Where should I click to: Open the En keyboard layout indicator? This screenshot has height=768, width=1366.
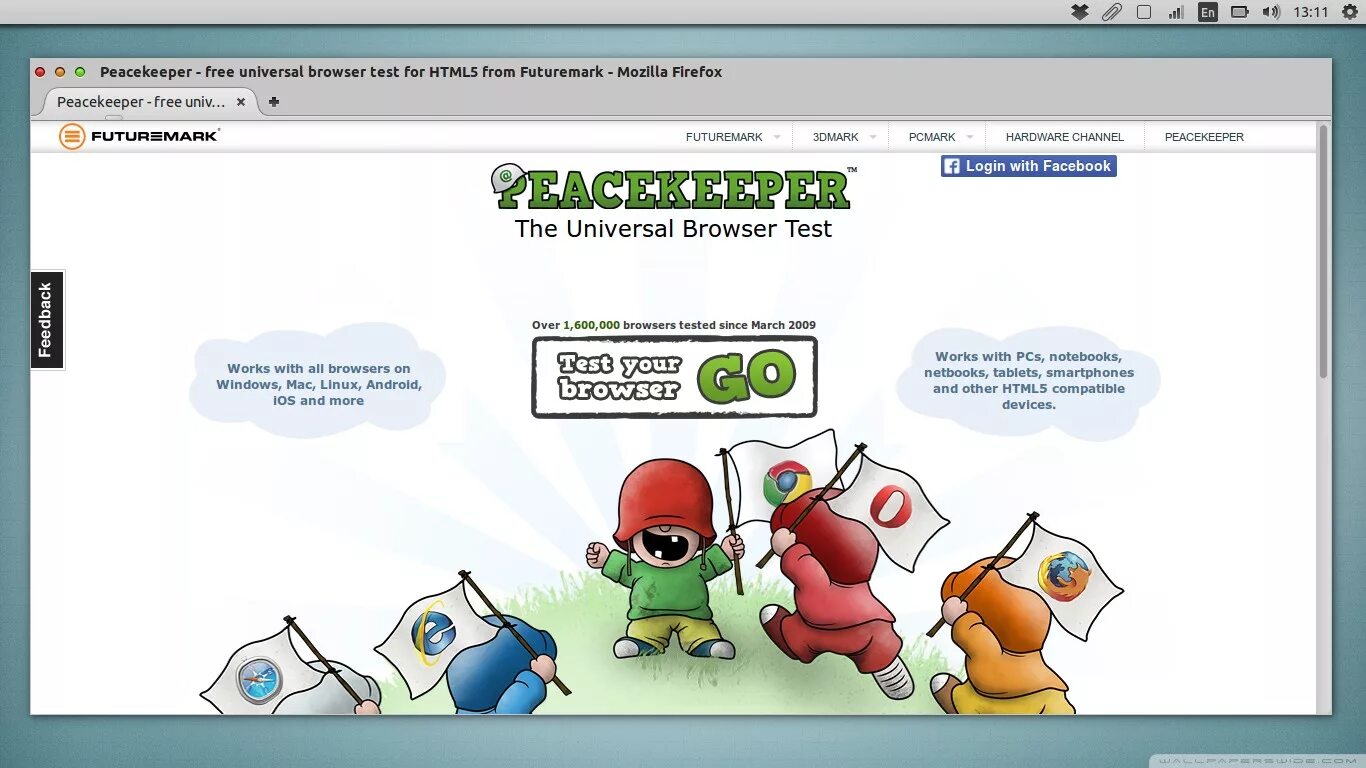[x=1208, y=12]
